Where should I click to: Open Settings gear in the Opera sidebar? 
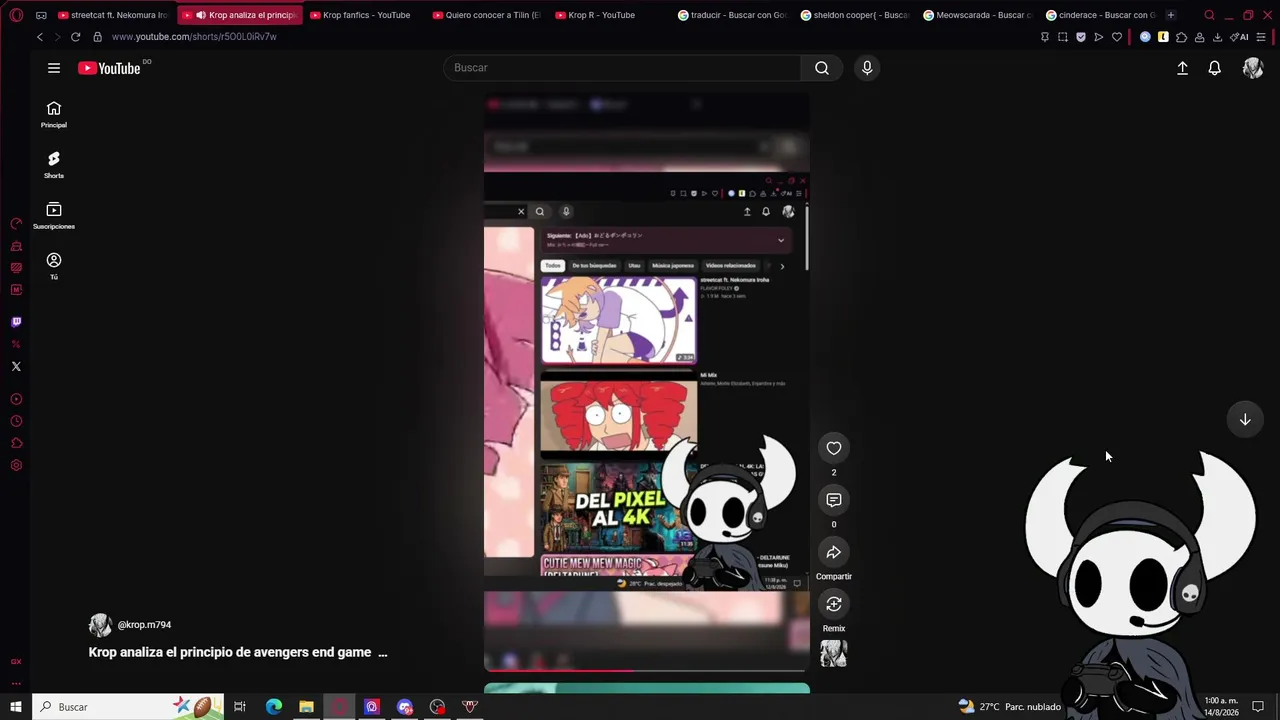16,465
